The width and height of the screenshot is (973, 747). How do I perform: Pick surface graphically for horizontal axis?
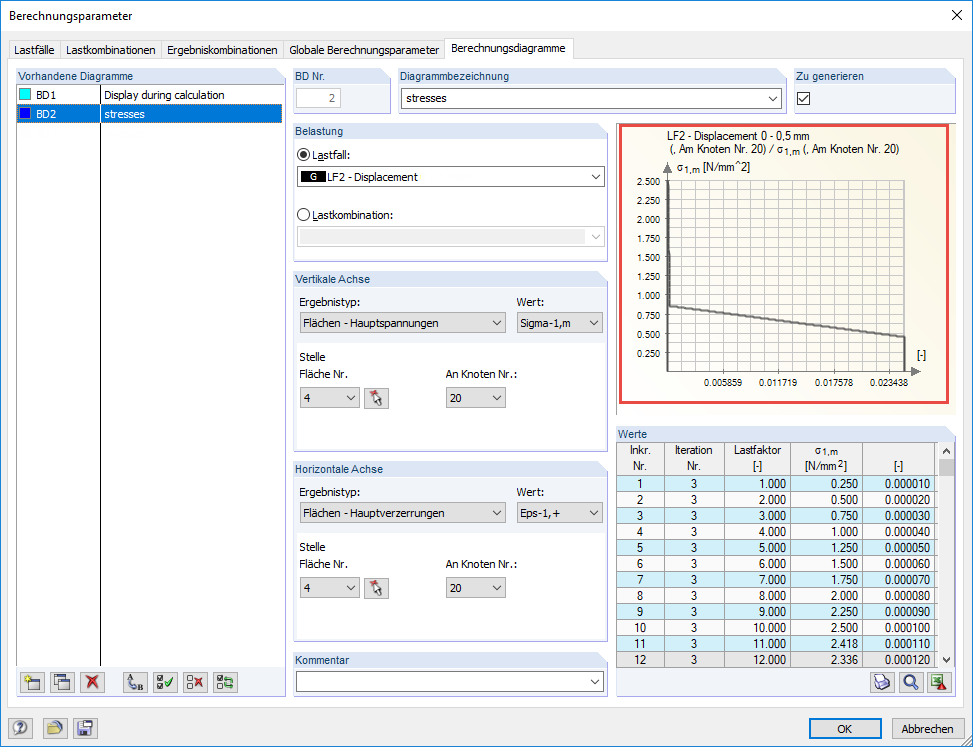(376, 588)
